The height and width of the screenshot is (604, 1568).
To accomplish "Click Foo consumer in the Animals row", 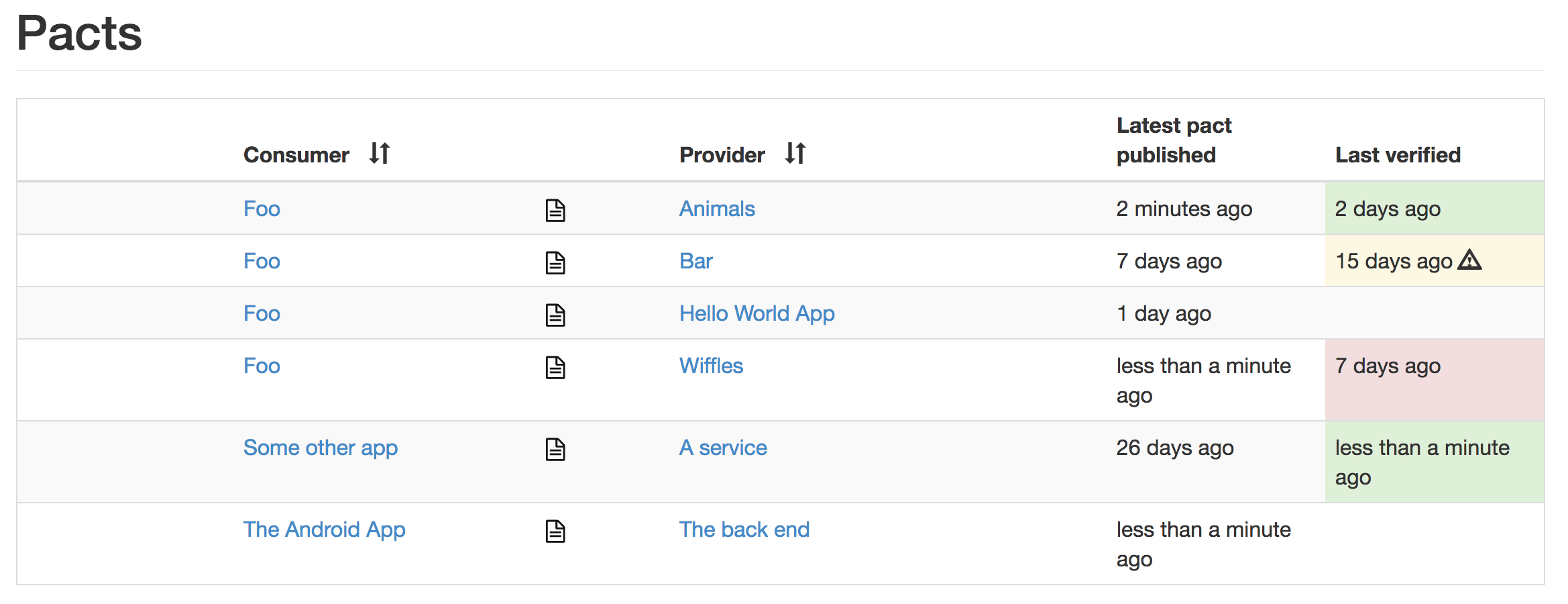I will 262,209.
